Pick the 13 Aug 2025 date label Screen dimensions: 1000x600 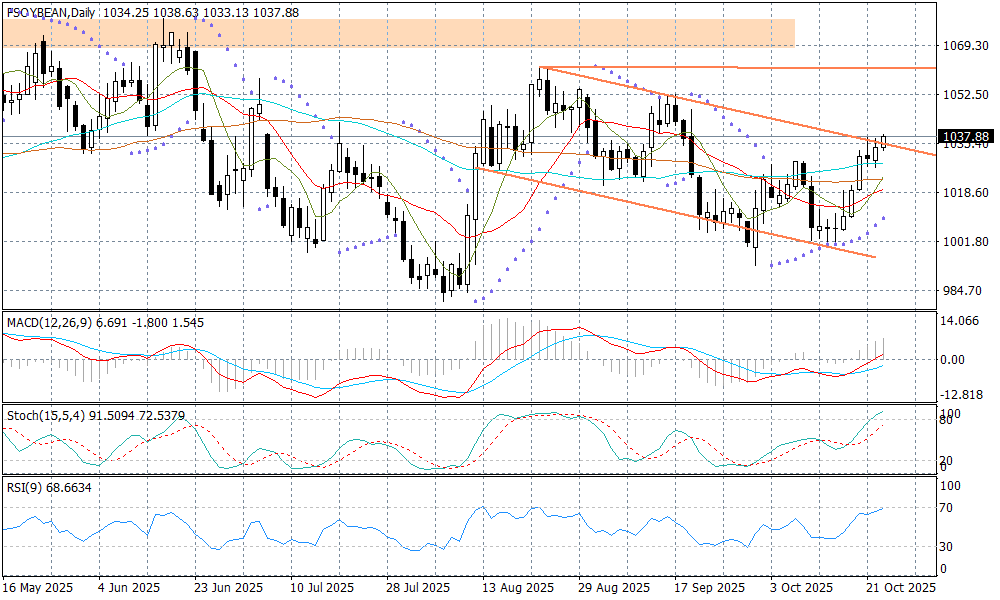[517, 588]
